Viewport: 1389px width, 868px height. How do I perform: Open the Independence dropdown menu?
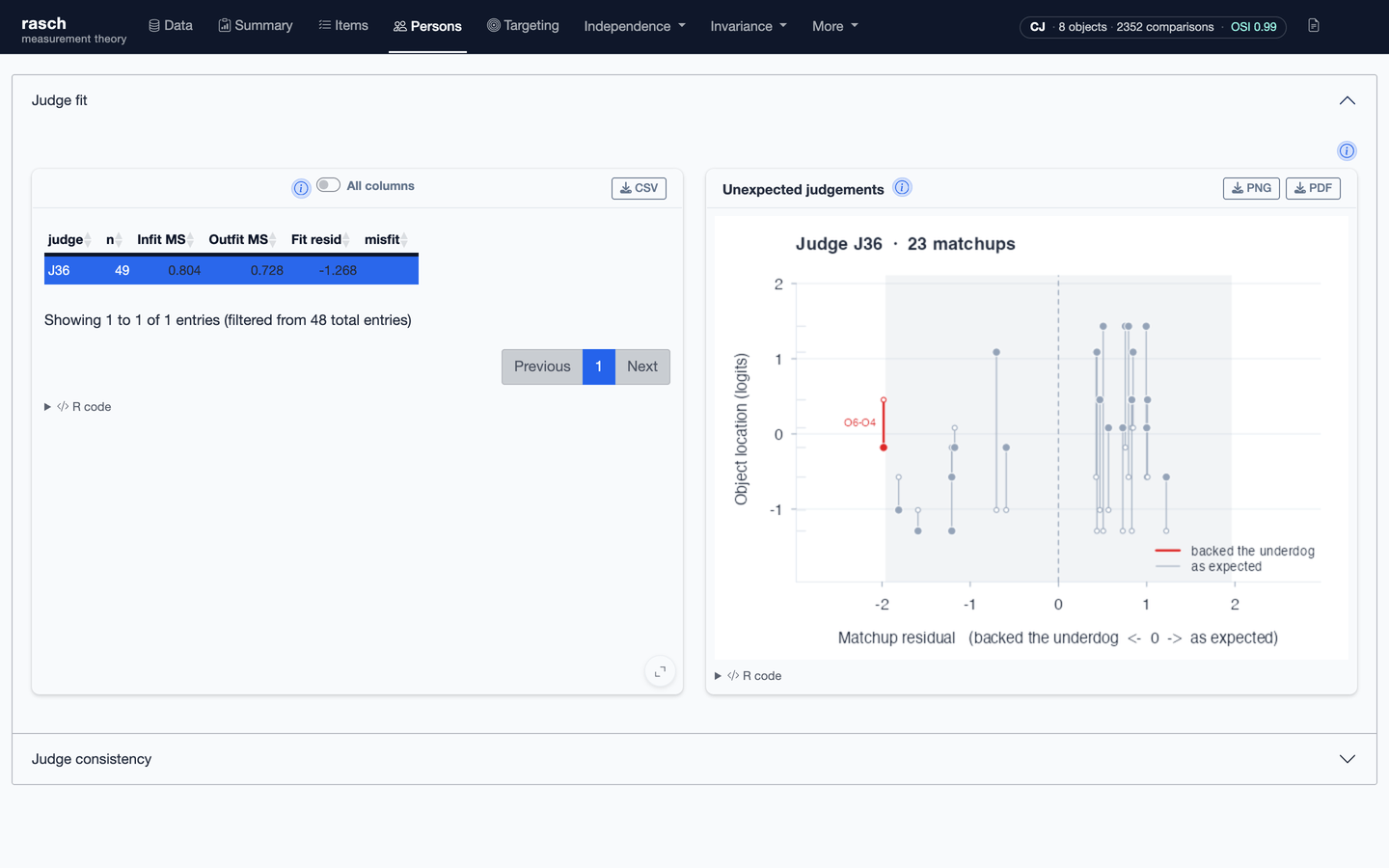[635, 26]
